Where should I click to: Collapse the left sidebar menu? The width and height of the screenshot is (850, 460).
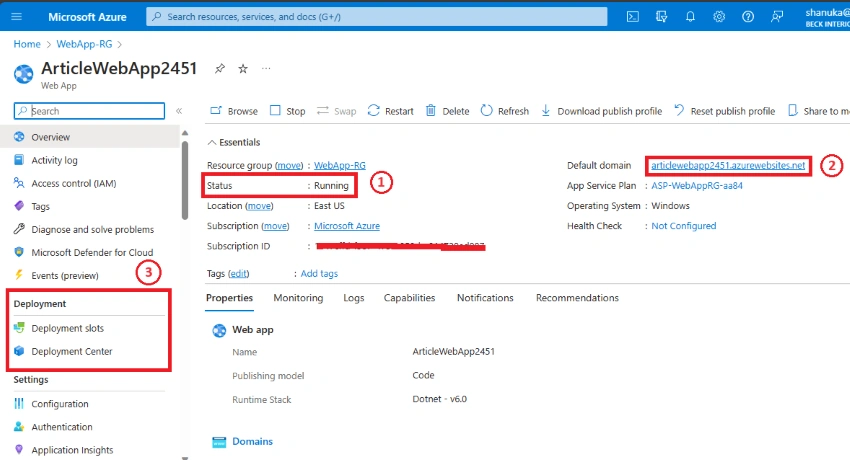[179, 111]
